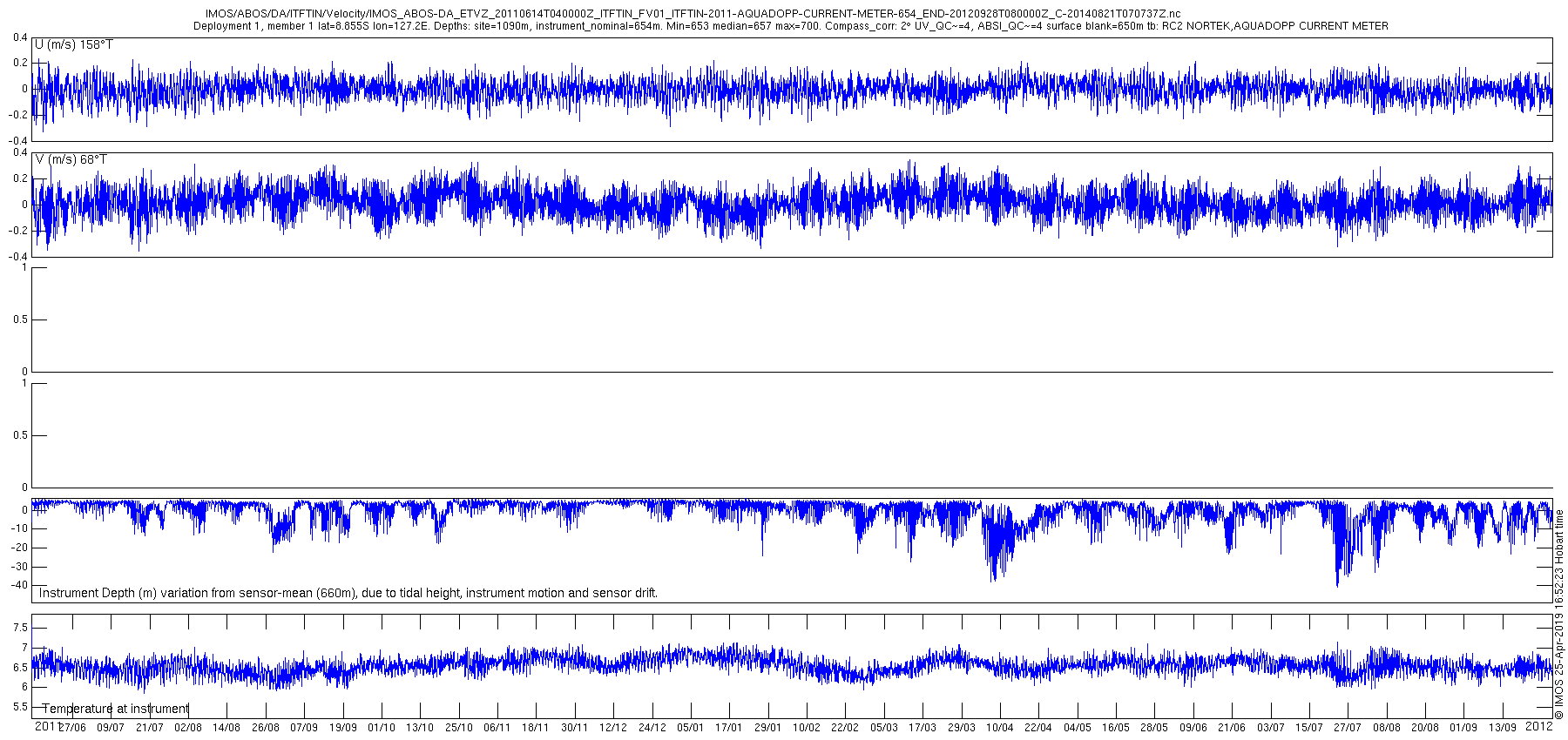The width and height of the screenshot is (1568, 740).
Task: Click the '18/11' date tick label
Action: [536, 728]
